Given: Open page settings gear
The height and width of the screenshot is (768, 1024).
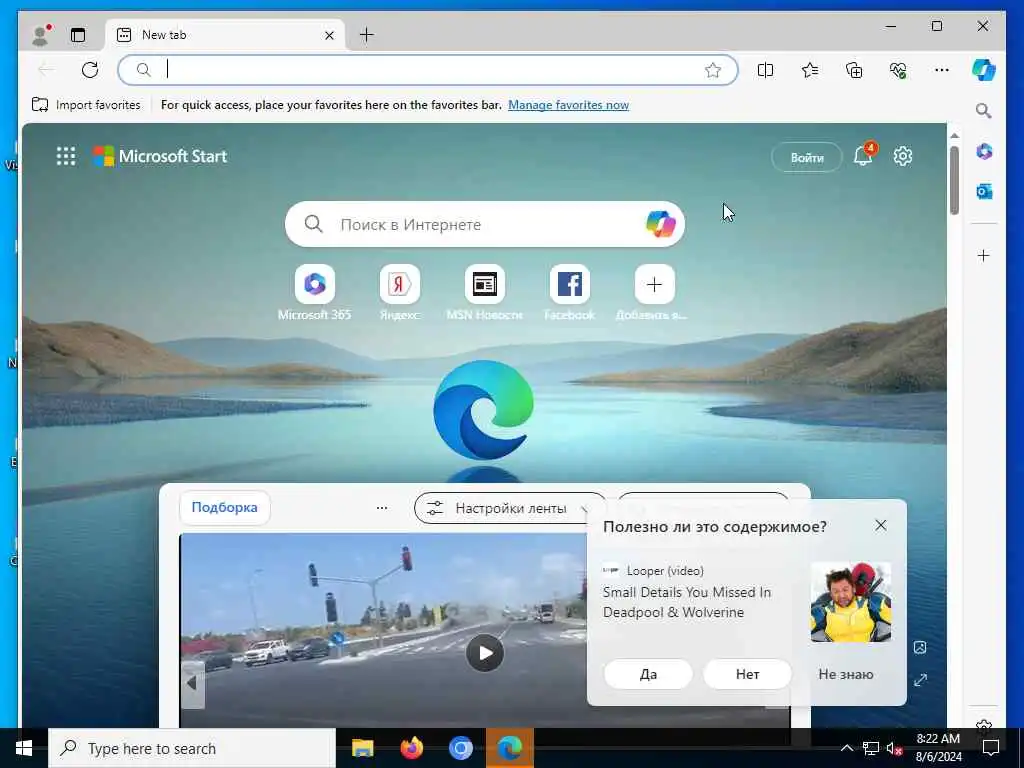Looking at the screenshot, I should pos(903,156).
